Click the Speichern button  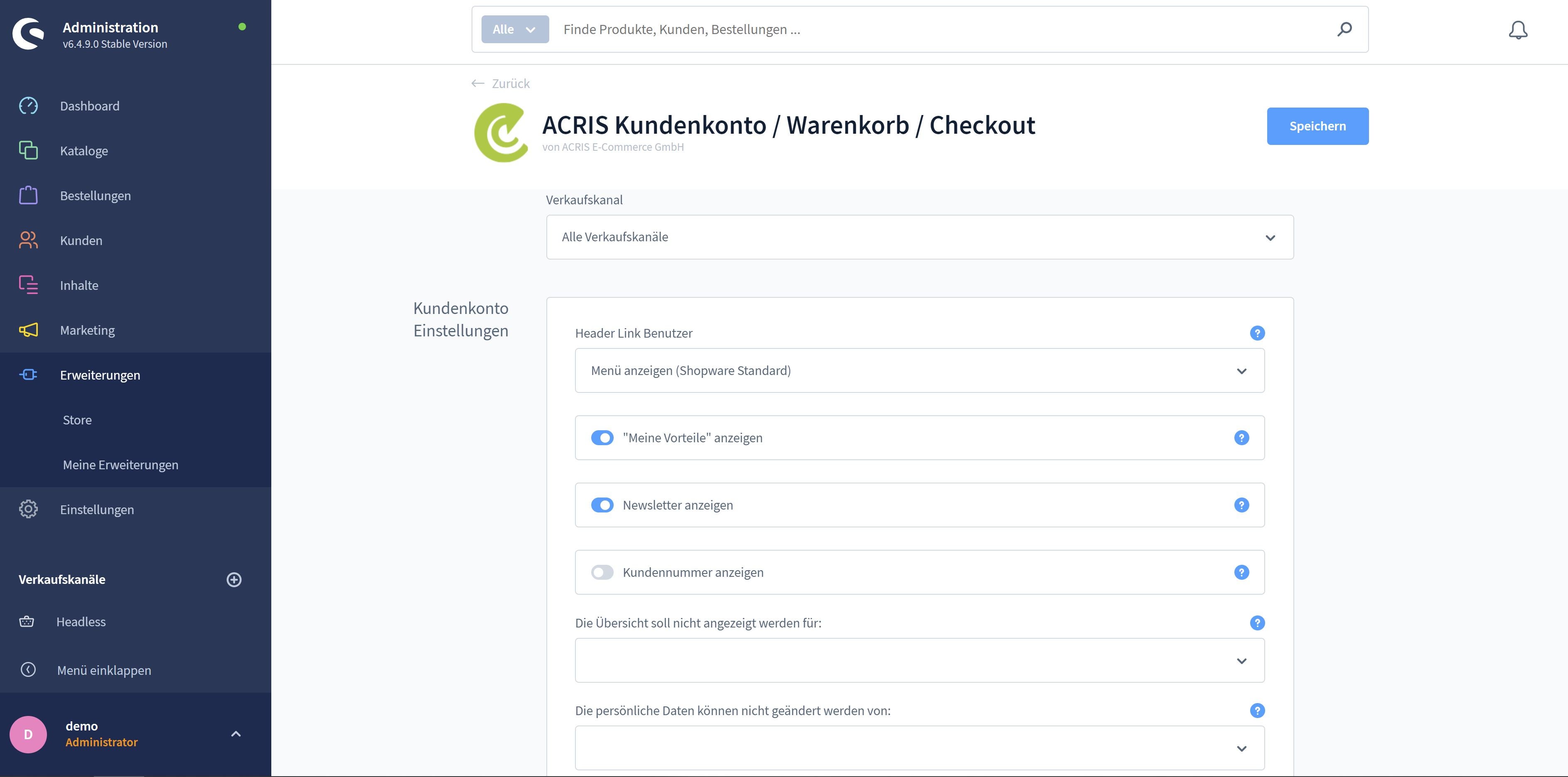point(1317,126)
